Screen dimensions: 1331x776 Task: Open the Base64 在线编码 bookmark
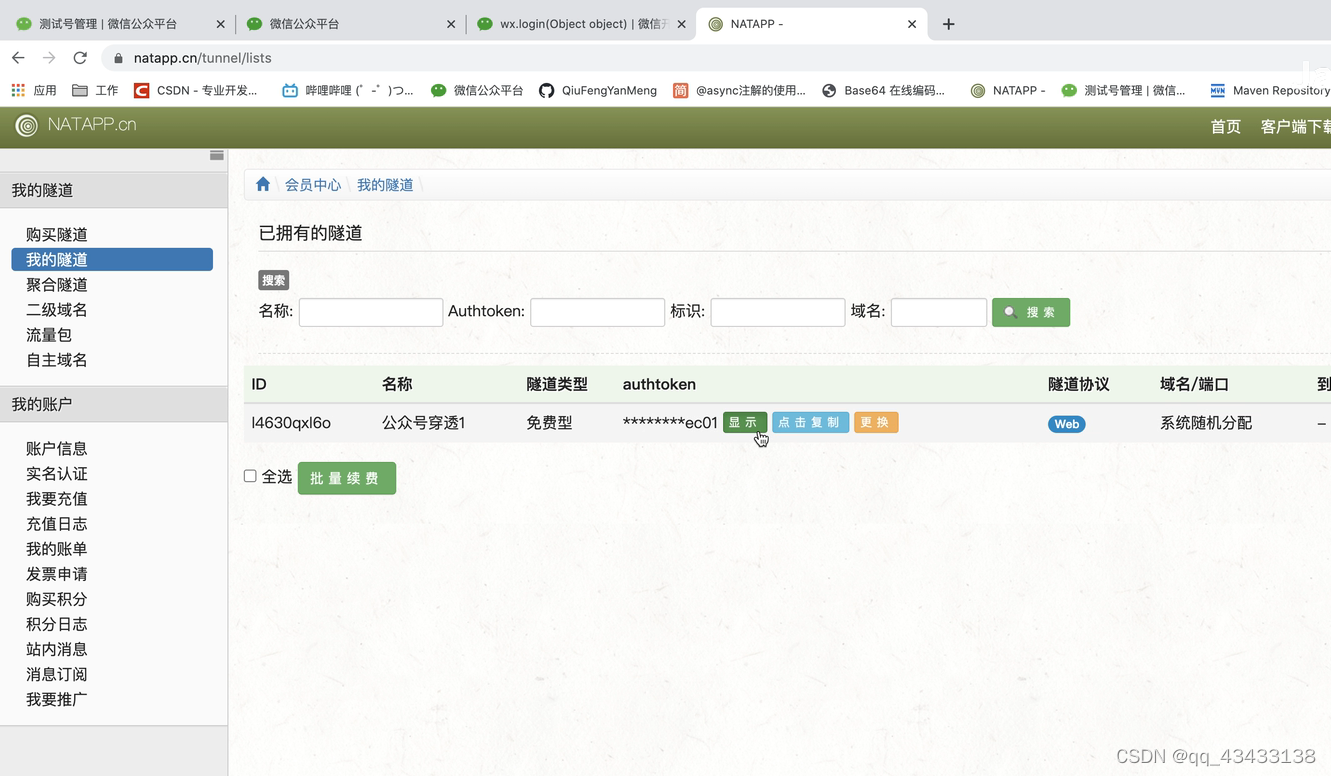click(x=883, y=90)
